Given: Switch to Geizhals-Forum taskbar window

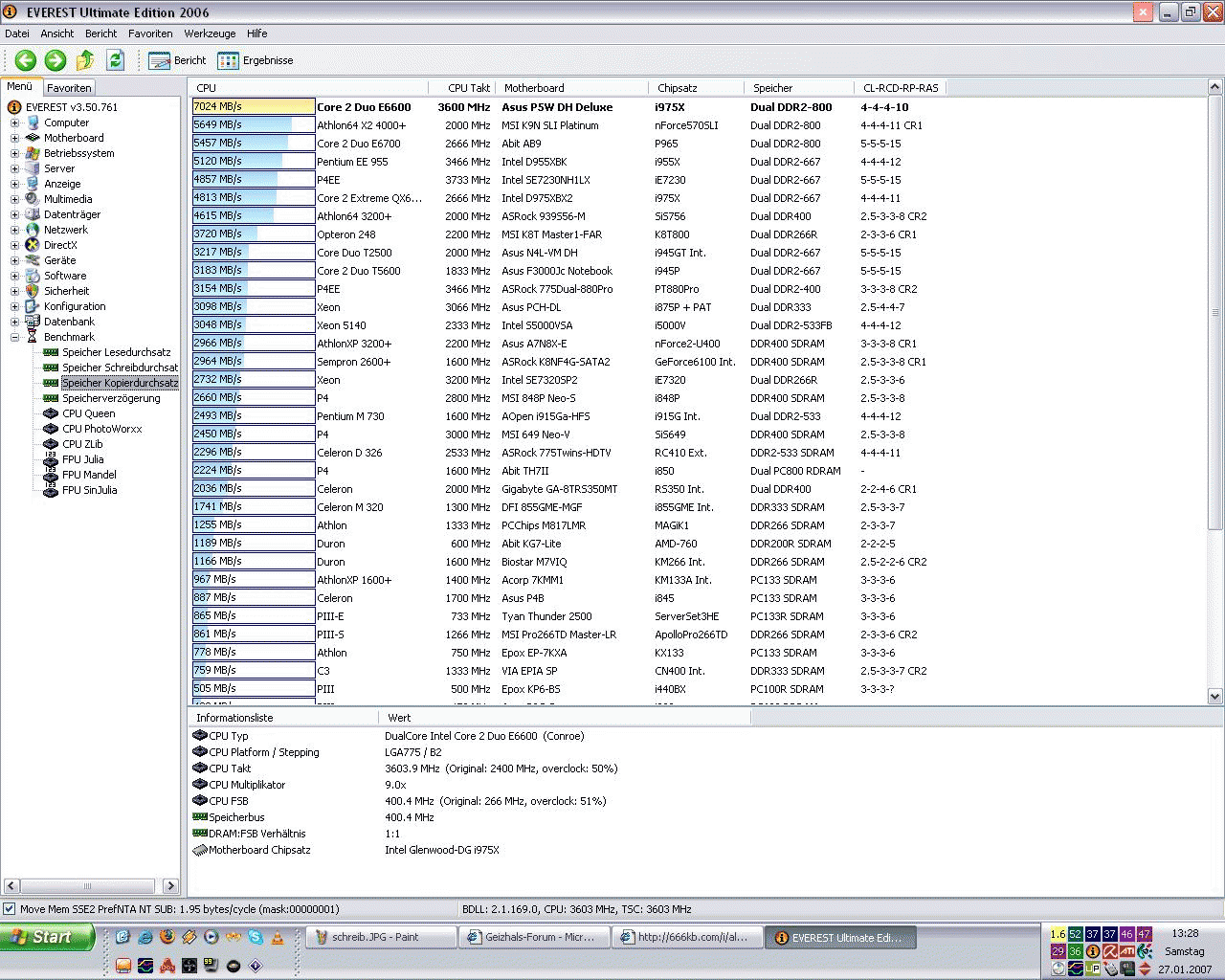Looking at the screenshot, I should tap(533, 938).
